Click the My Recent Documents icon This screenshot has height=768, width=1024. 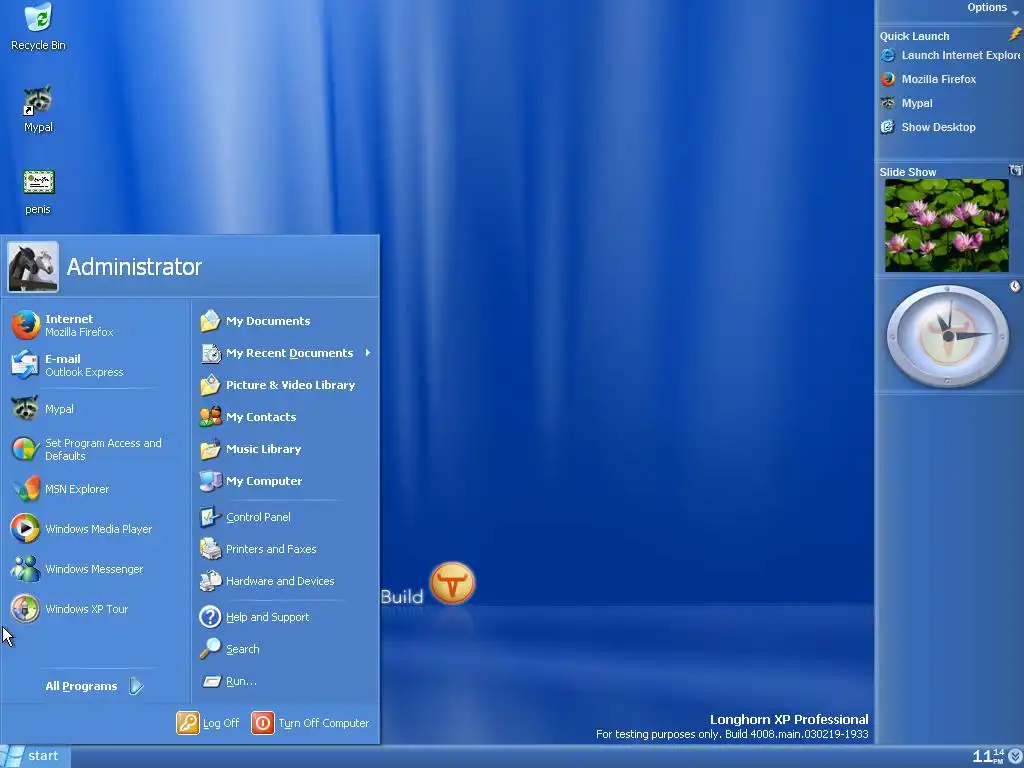(x=210, y=353)
